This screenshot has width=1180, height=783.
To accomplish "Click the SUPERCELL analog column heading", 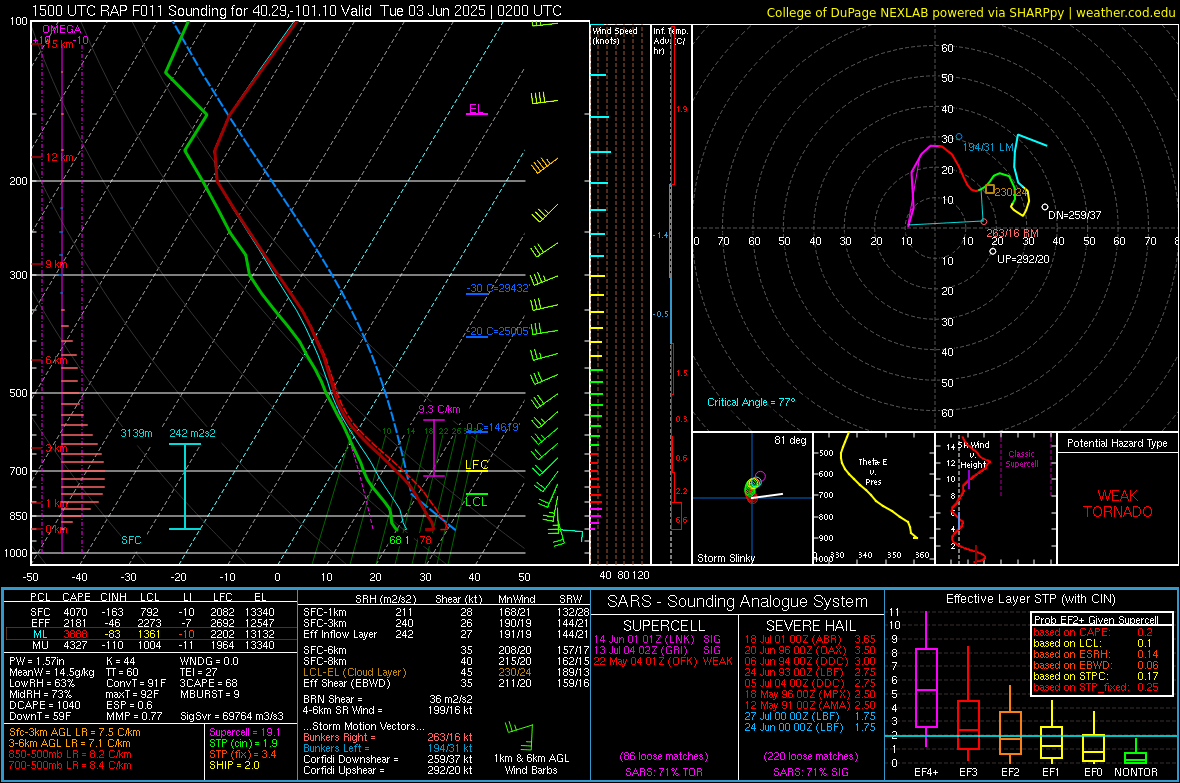I will point(664,626).
